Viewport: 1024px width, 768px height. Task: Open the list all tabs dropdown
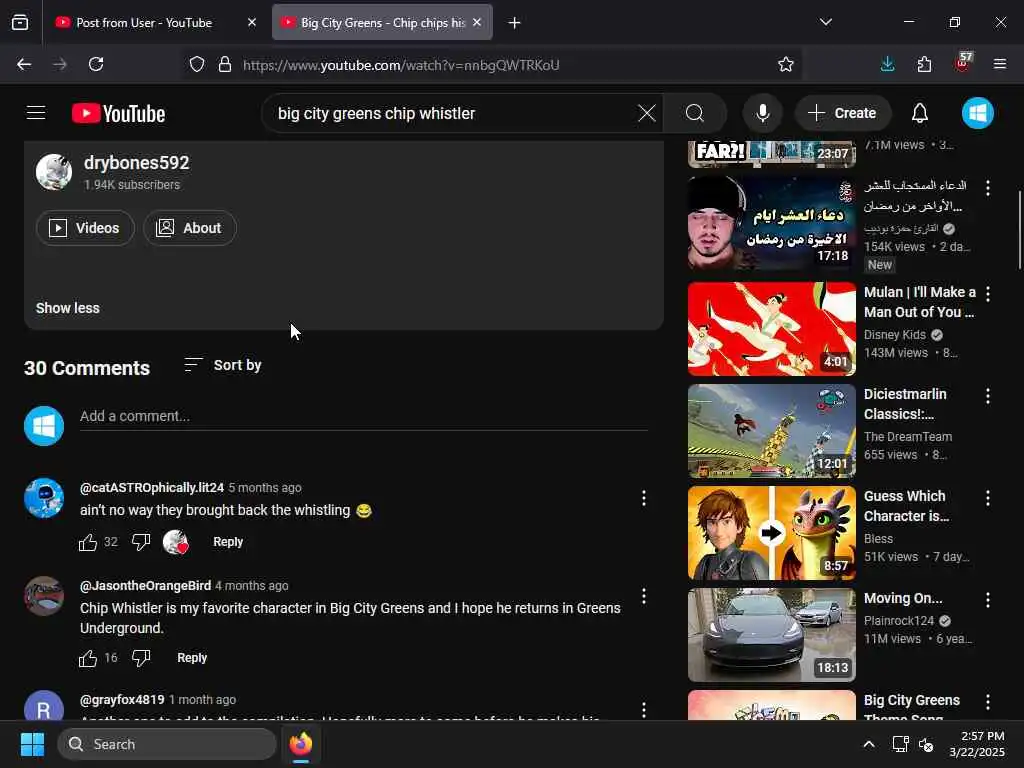[825, 22]
